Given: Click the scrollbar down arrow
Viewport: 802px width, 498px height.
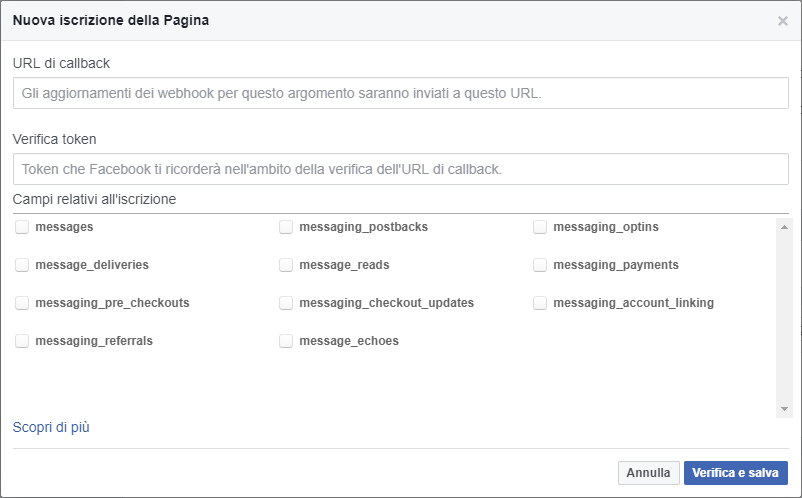Looking at the screenshot, I should click(x=784, y=409).
